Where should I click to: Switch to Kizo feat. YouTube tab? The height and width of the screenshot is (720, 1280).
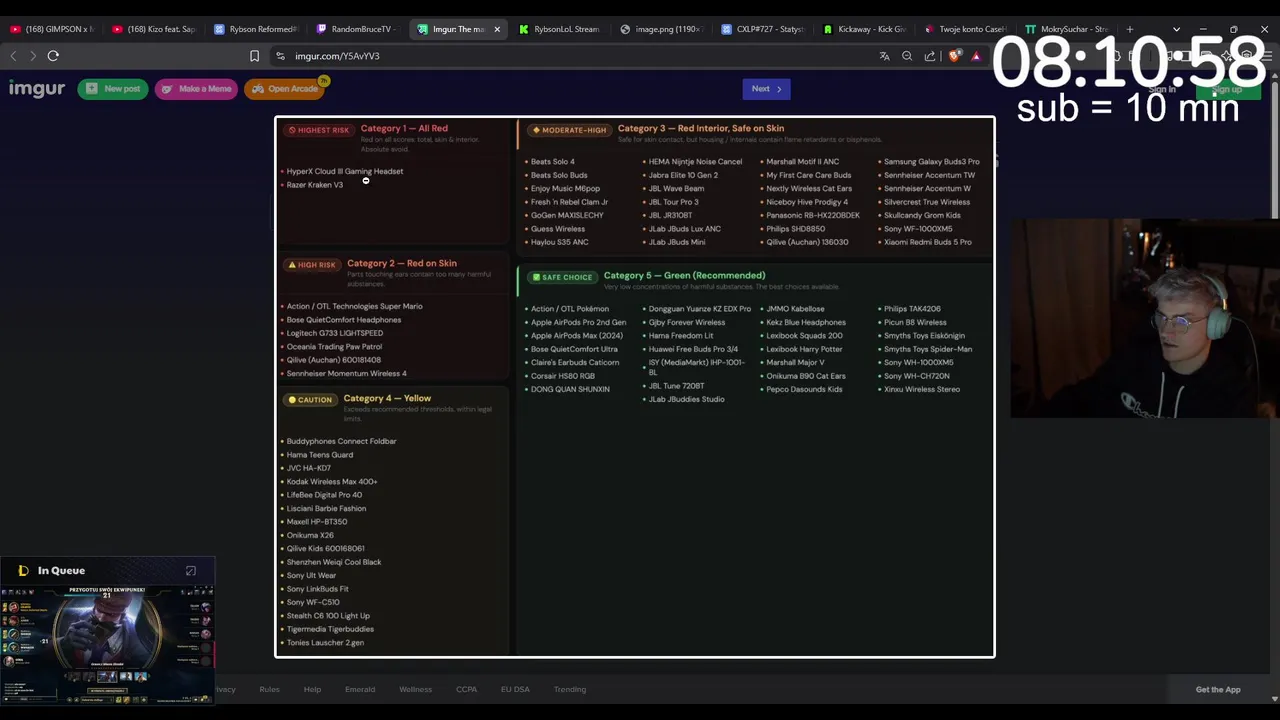[x=154, y=29]
